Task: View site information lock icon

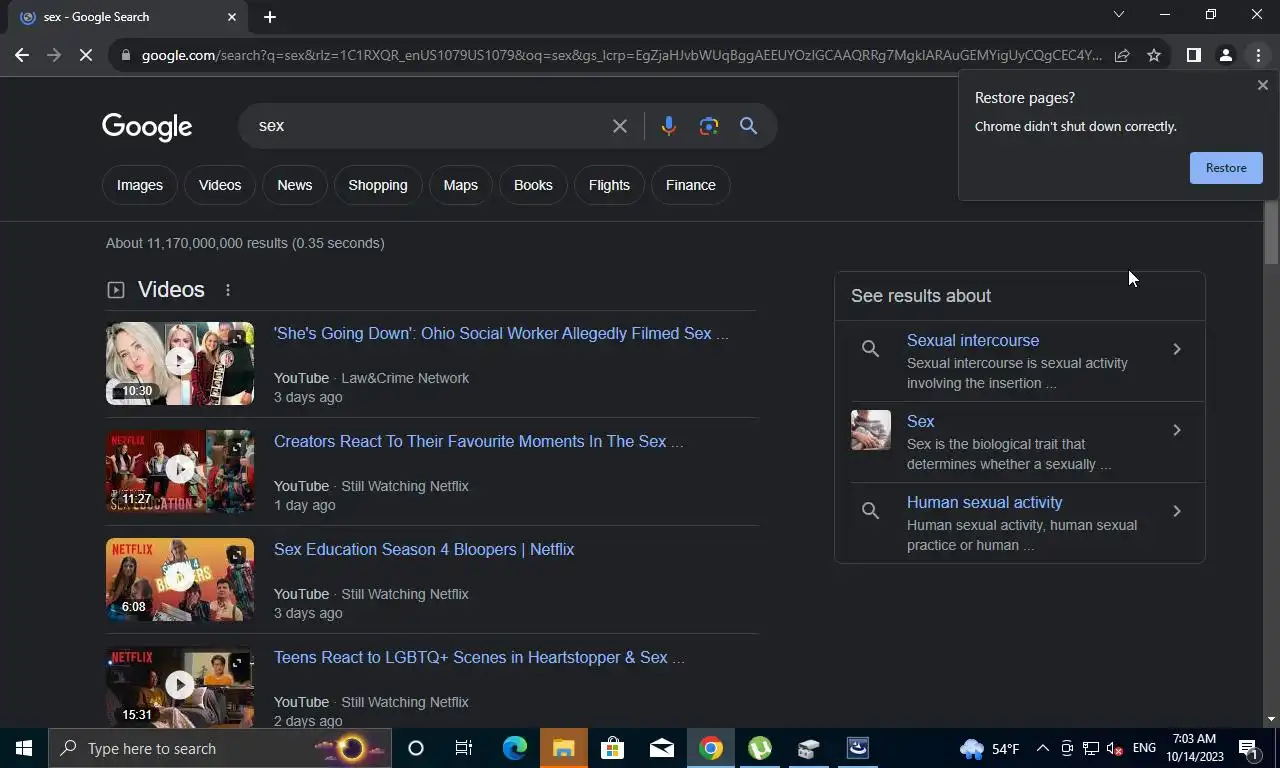Action: (125, 55)
